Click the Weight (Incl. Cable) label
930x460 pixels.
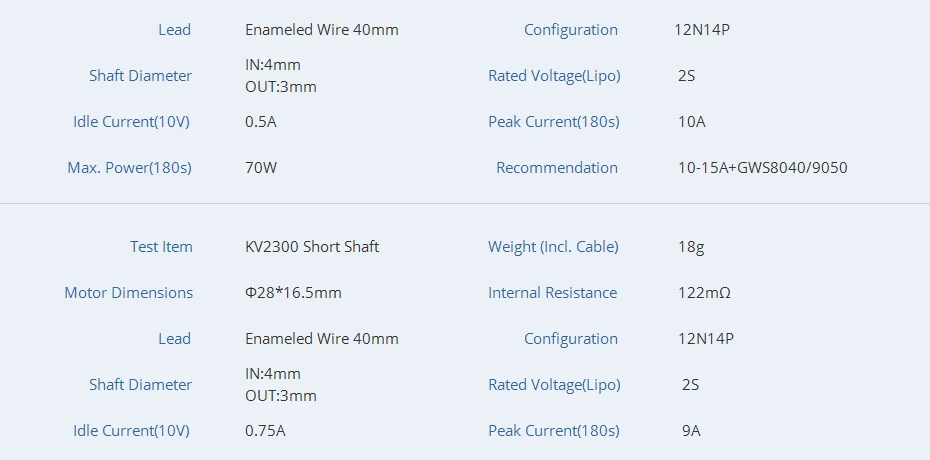tap(553, 247)
